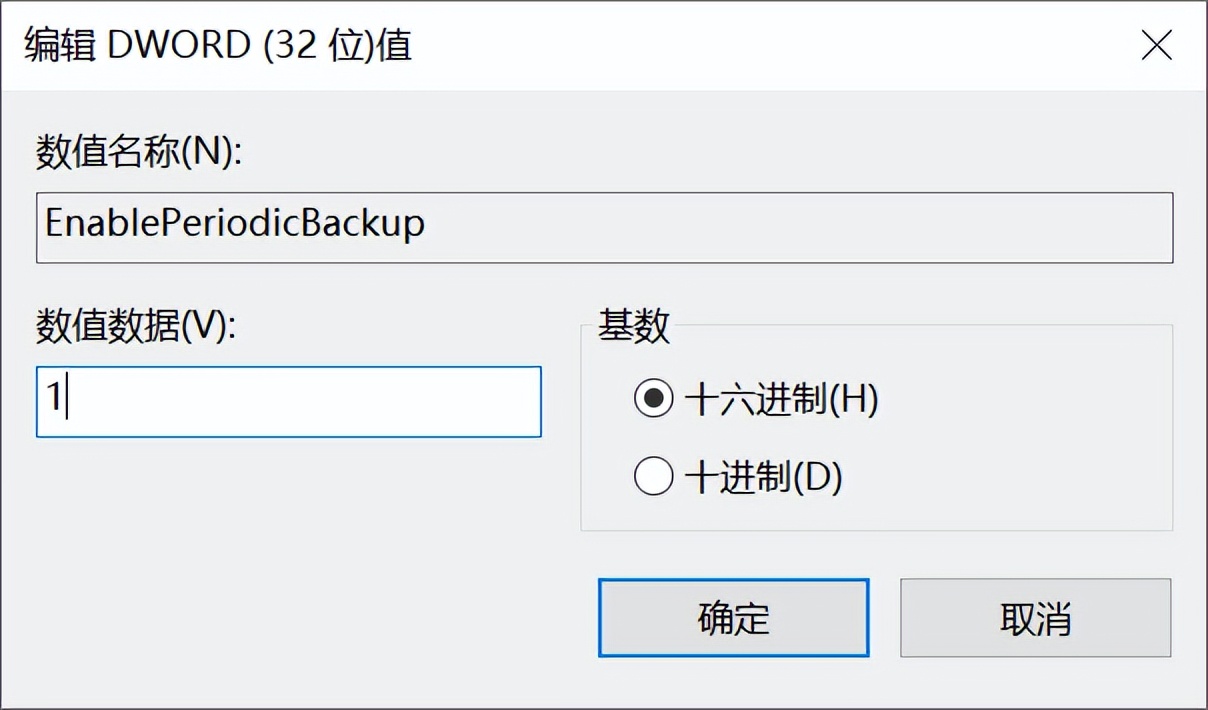
Task: Confirm the value 1 by pressing 确定
Action: 734,618
